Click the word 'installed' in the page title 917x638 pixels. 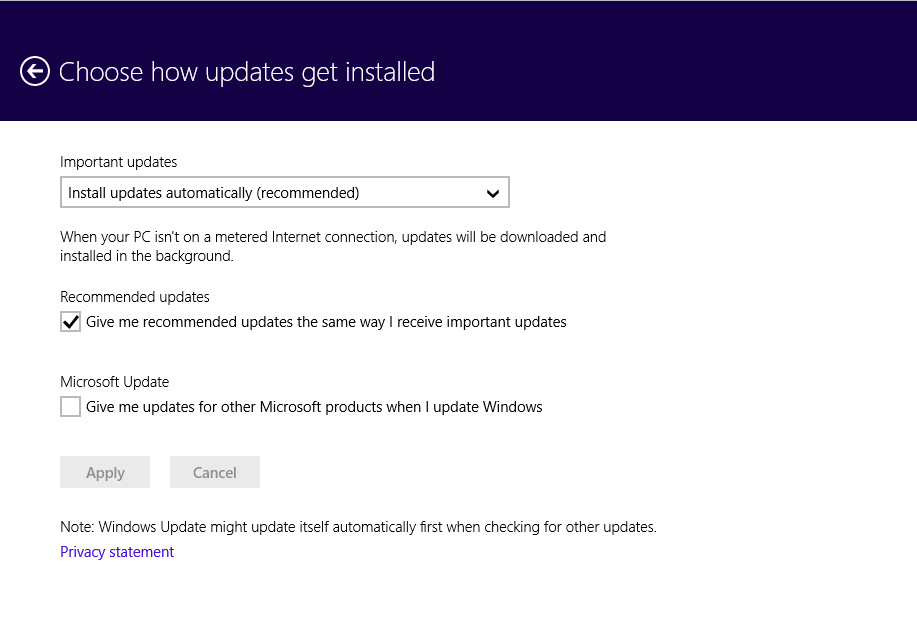390,72
